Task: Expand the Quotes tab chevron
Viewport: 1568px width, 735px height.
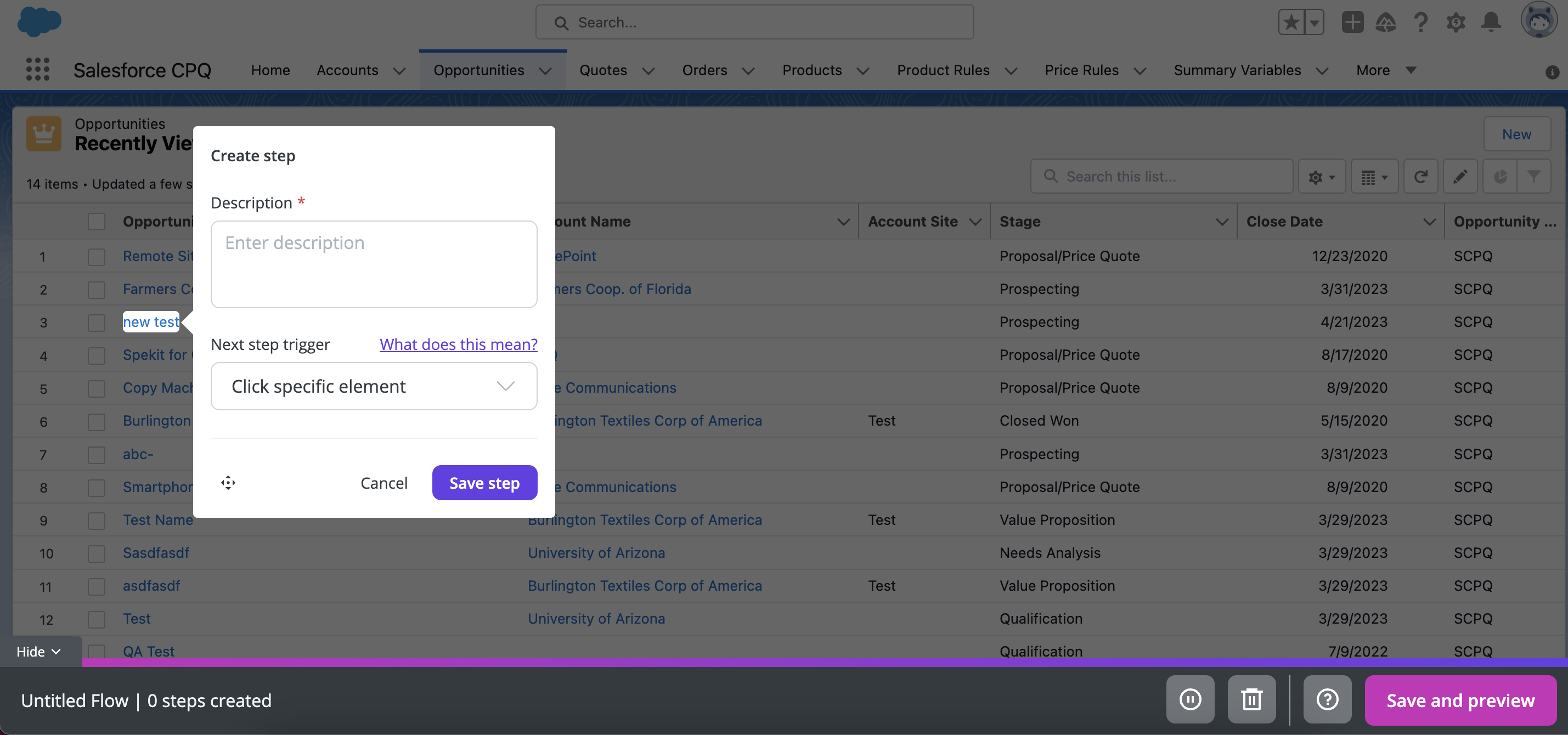Action: pos(648,71)
